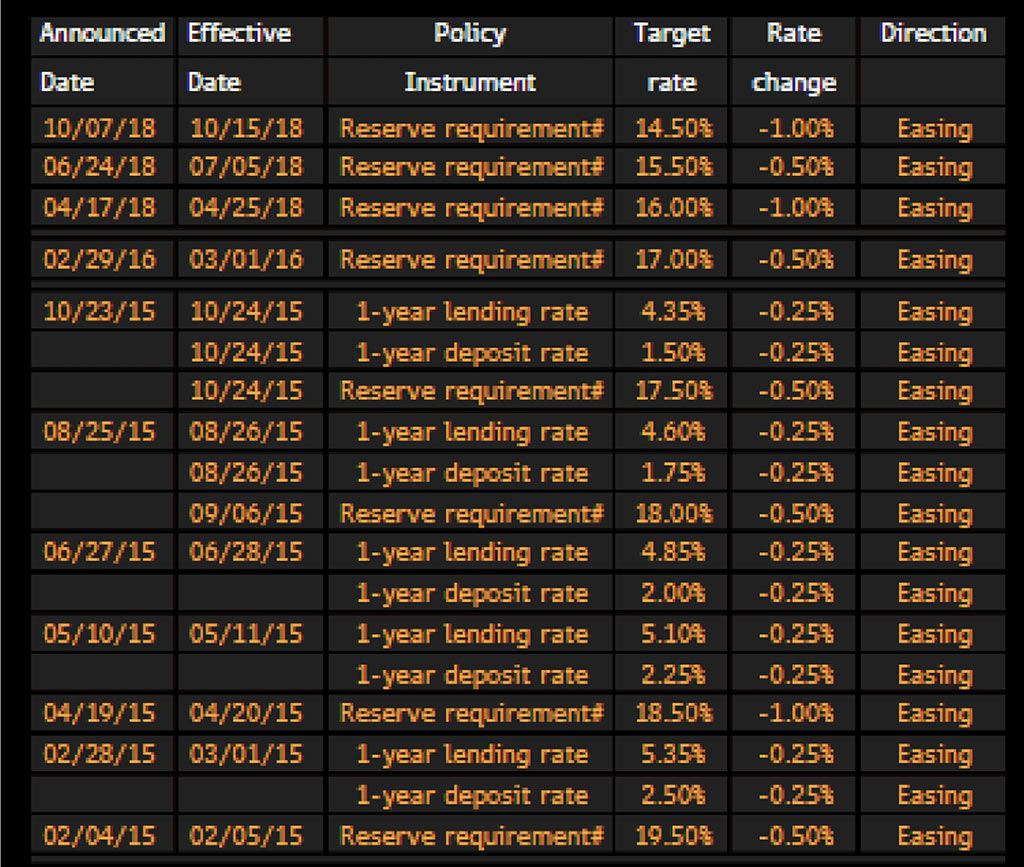Select effective date 06/28/15
The image size is (1024, 867).
tap(247, 552)
